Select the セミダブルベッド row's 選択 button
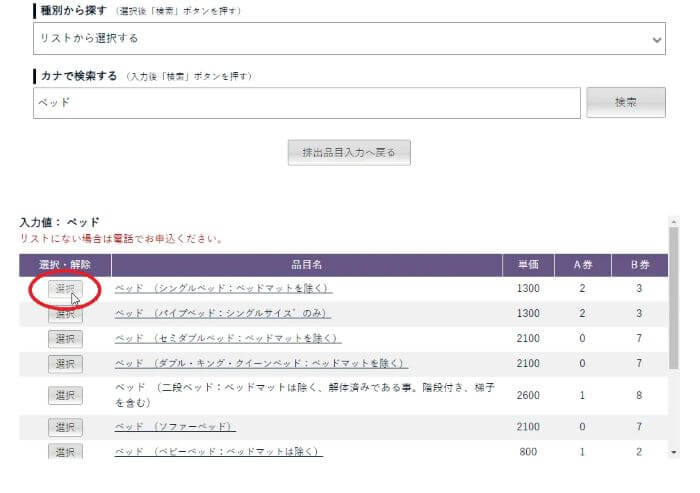700x493 pixels. (x=65, y=339)
